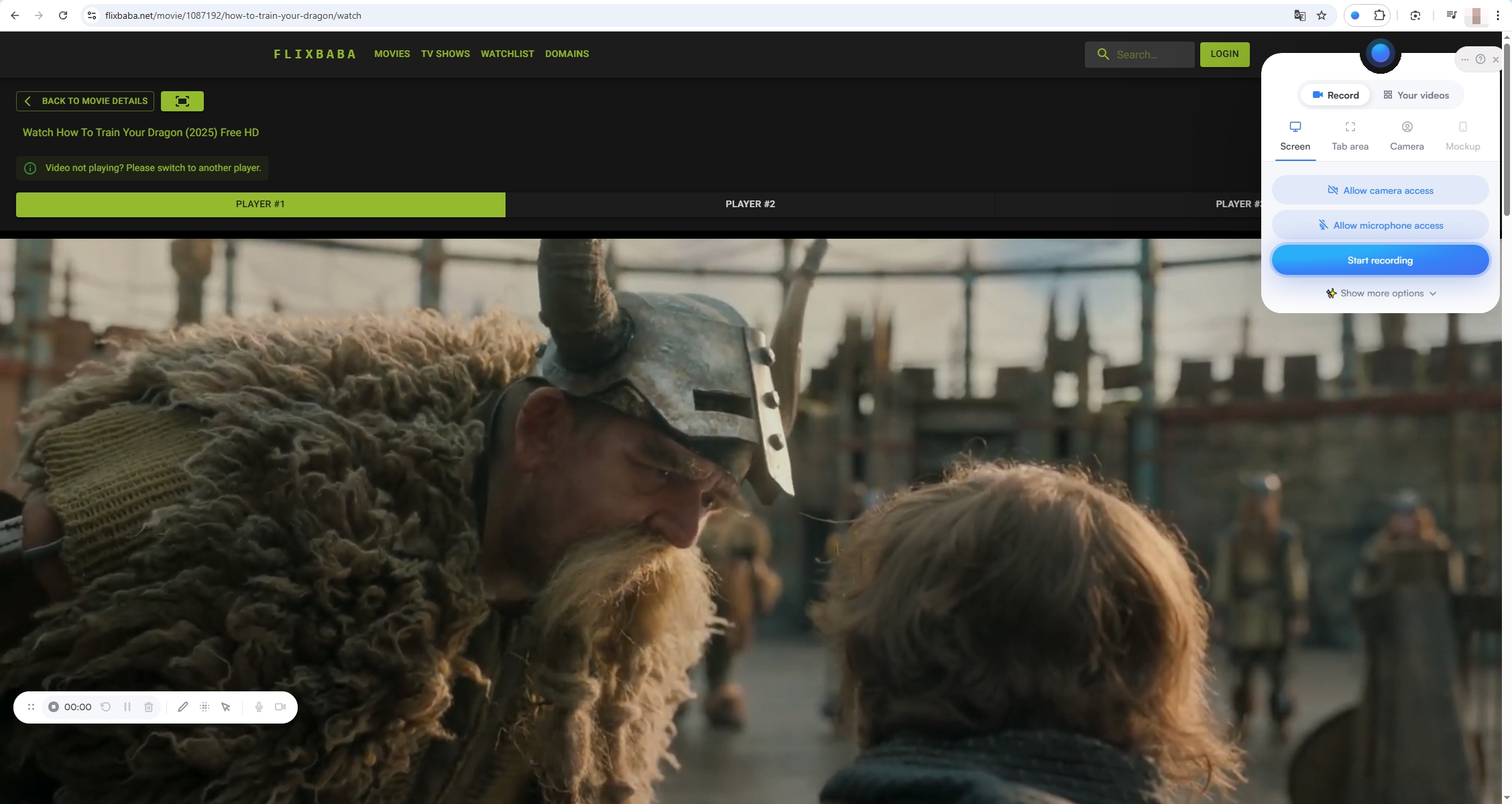The height and width of the screenshot is (804, 1512).
Task: Select Tab area recording mode
Action: tap(1350, 137)
